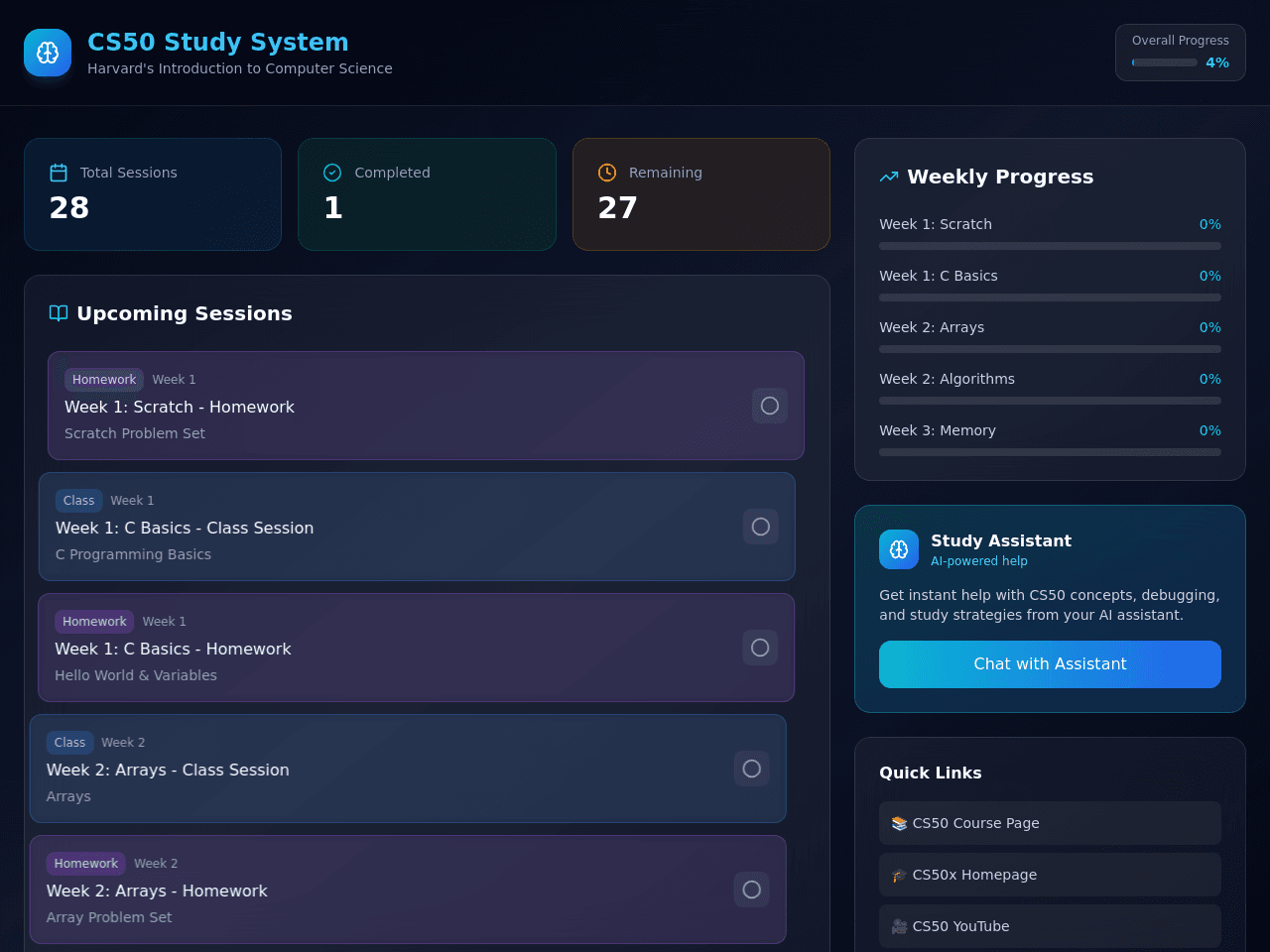Viewport: 1270px width, 952px height.
Task: Mark Week 1: C Basics - Class Session complete
Action: click(x=761, y=527)
